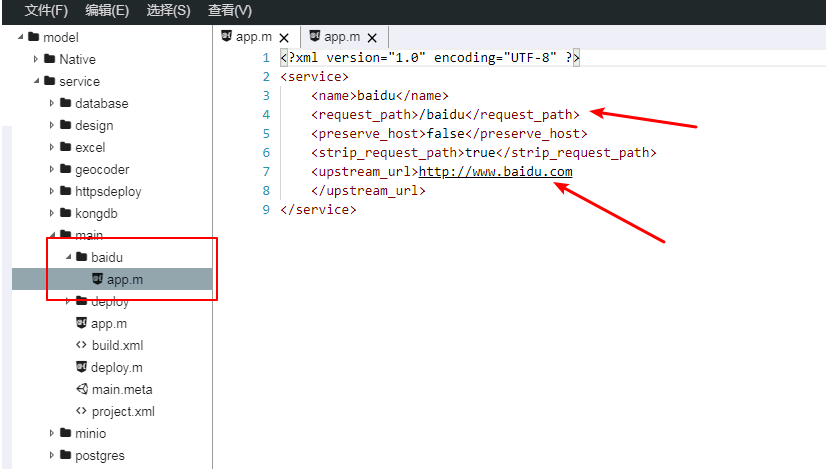The image size is (828, 473).
Task: Collapse the service folder arrow
Action: [x=36, y=81]
